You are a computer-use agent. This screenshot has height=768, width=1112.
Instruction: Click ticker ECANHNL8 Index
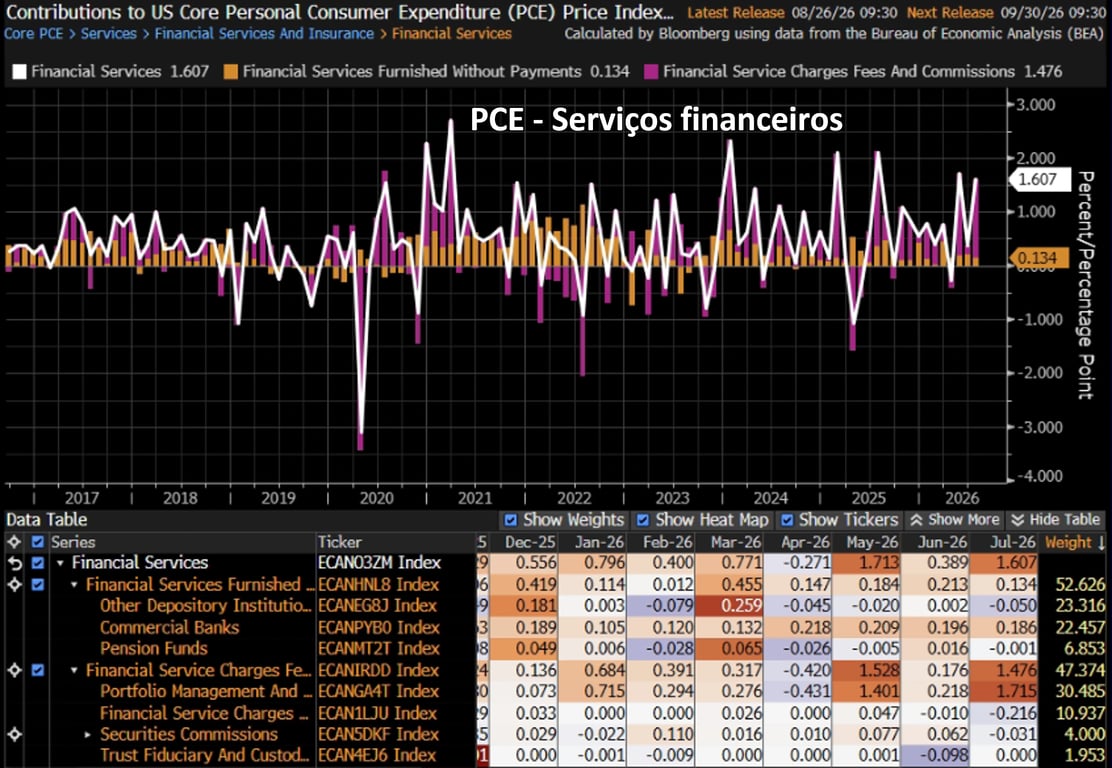pyautogui.click(x=379, y=585)
